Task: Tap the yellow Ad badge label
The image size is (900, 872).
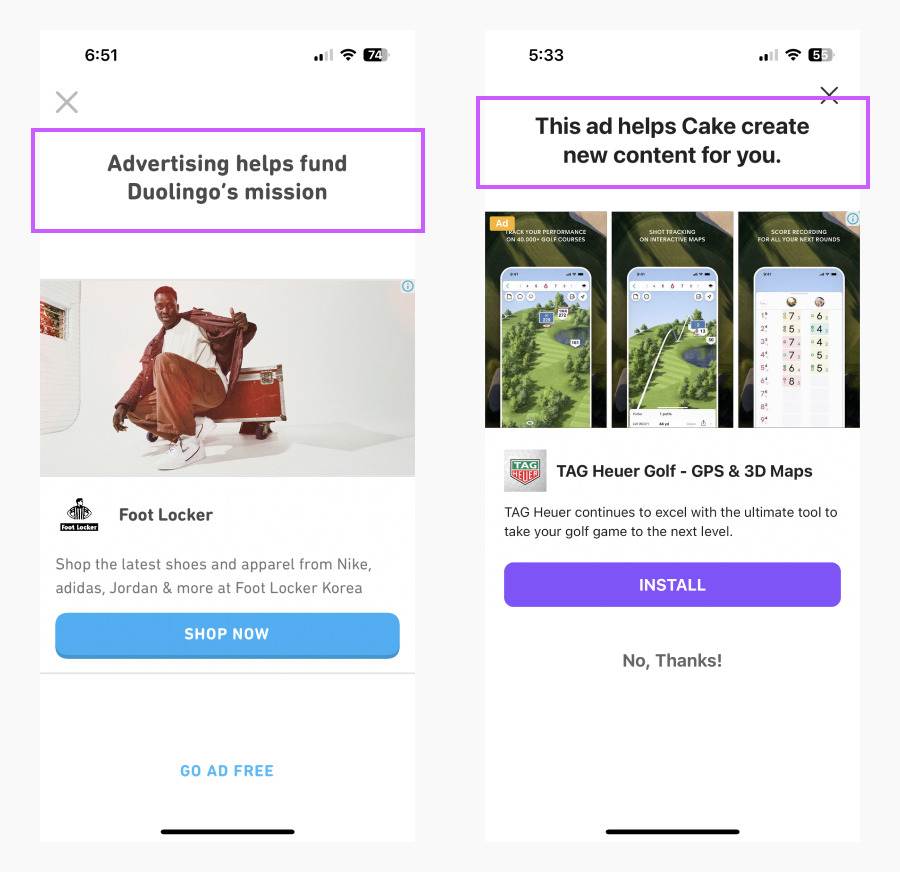Action: 502,223
